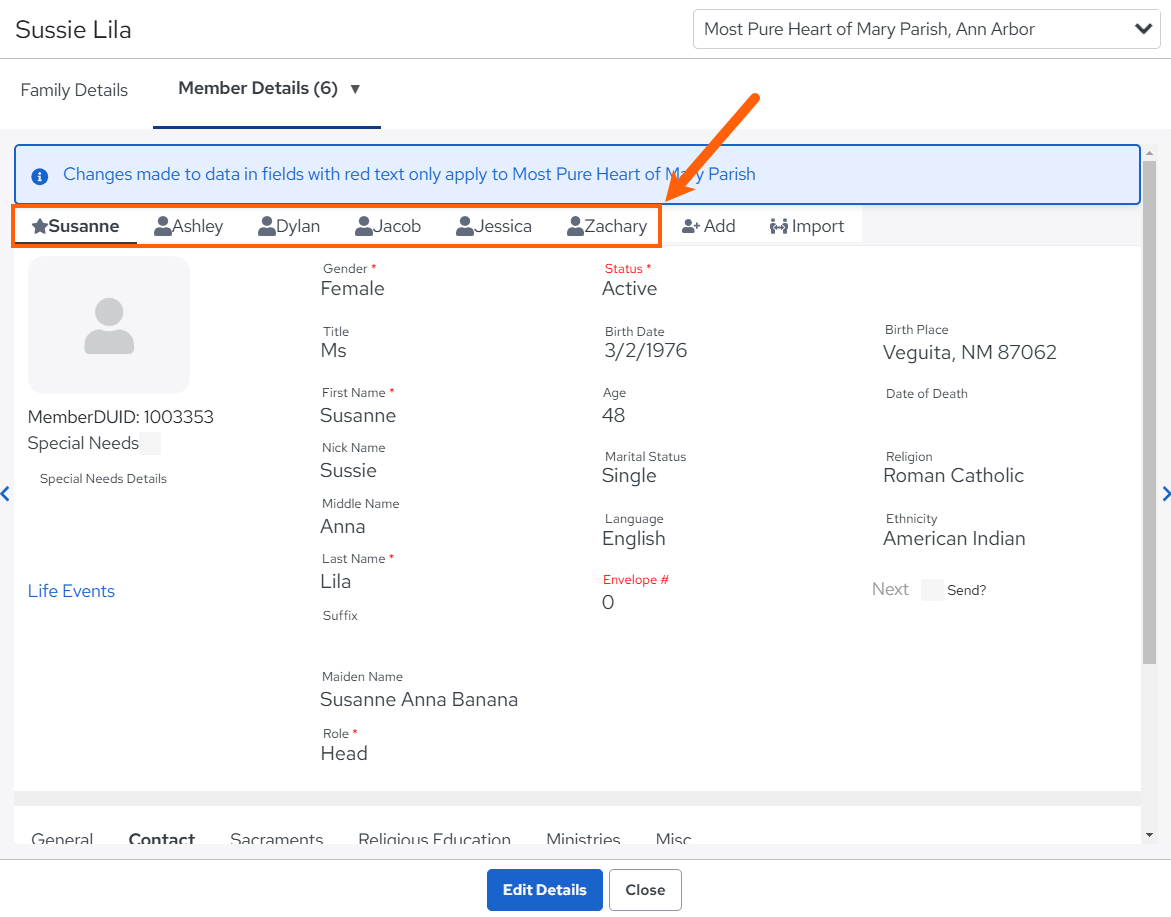Click the Language value English

(x=633, y=539)
